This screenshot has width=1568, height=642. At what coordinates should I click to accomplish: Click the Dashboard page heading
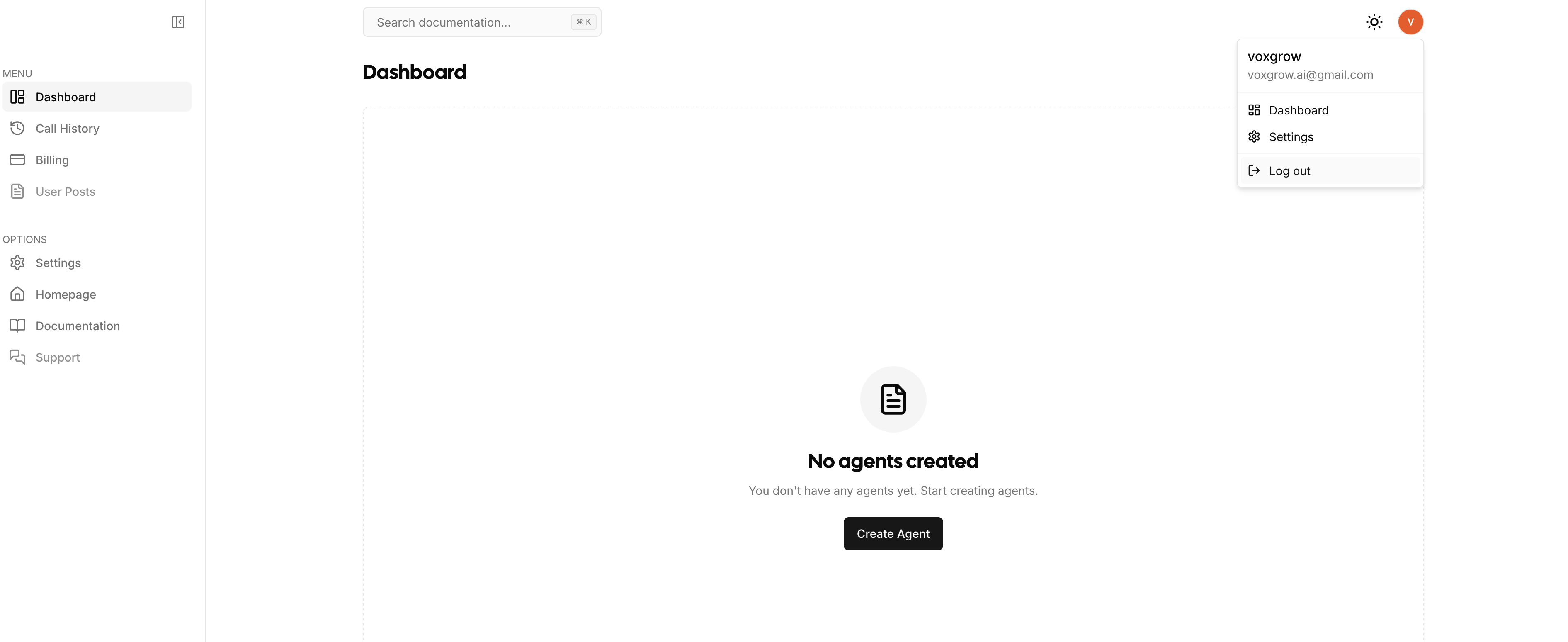click(414, 72)
